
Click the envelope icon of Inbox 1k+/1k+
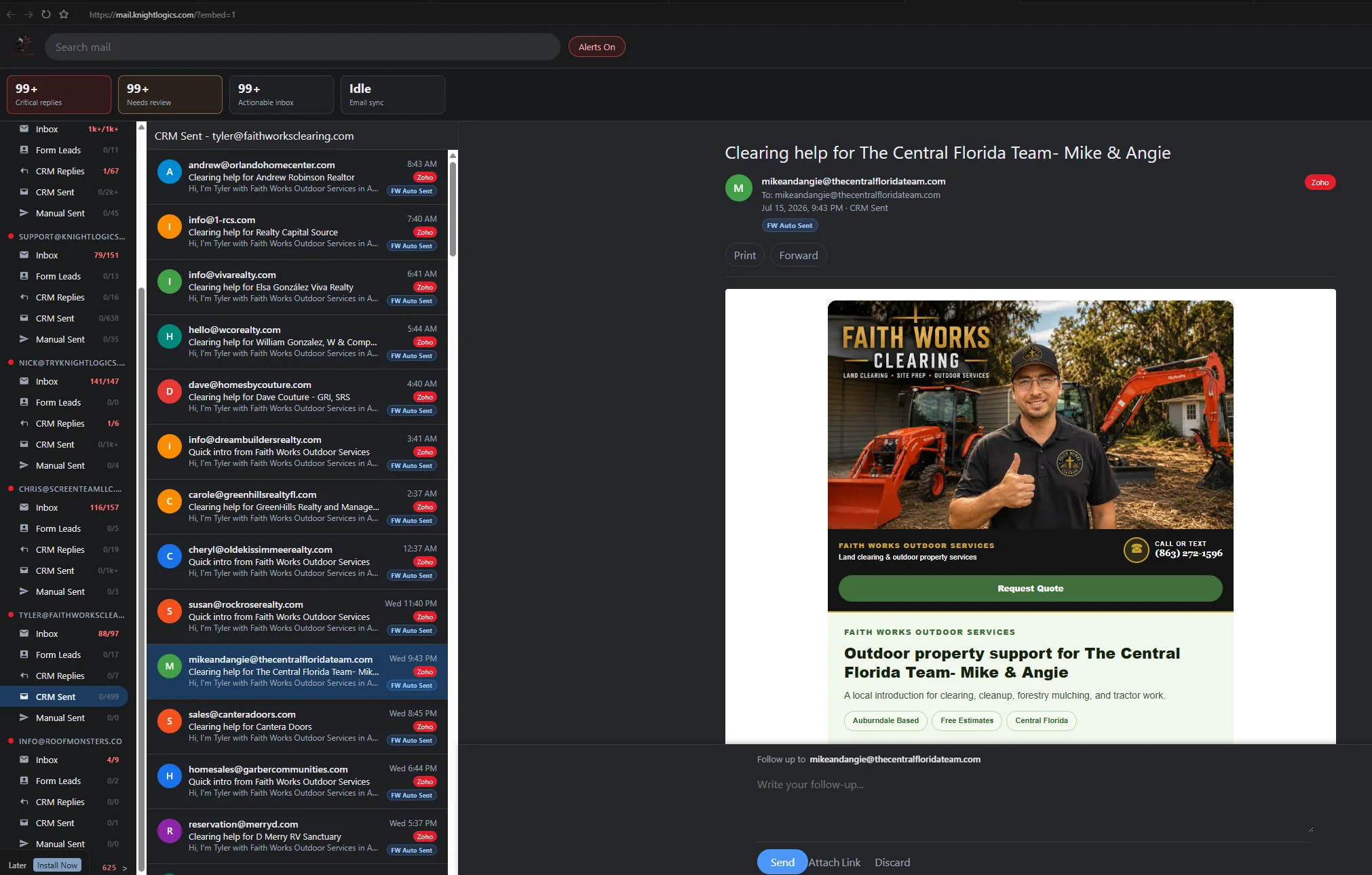pyautogui.click(x=24, y=129)
